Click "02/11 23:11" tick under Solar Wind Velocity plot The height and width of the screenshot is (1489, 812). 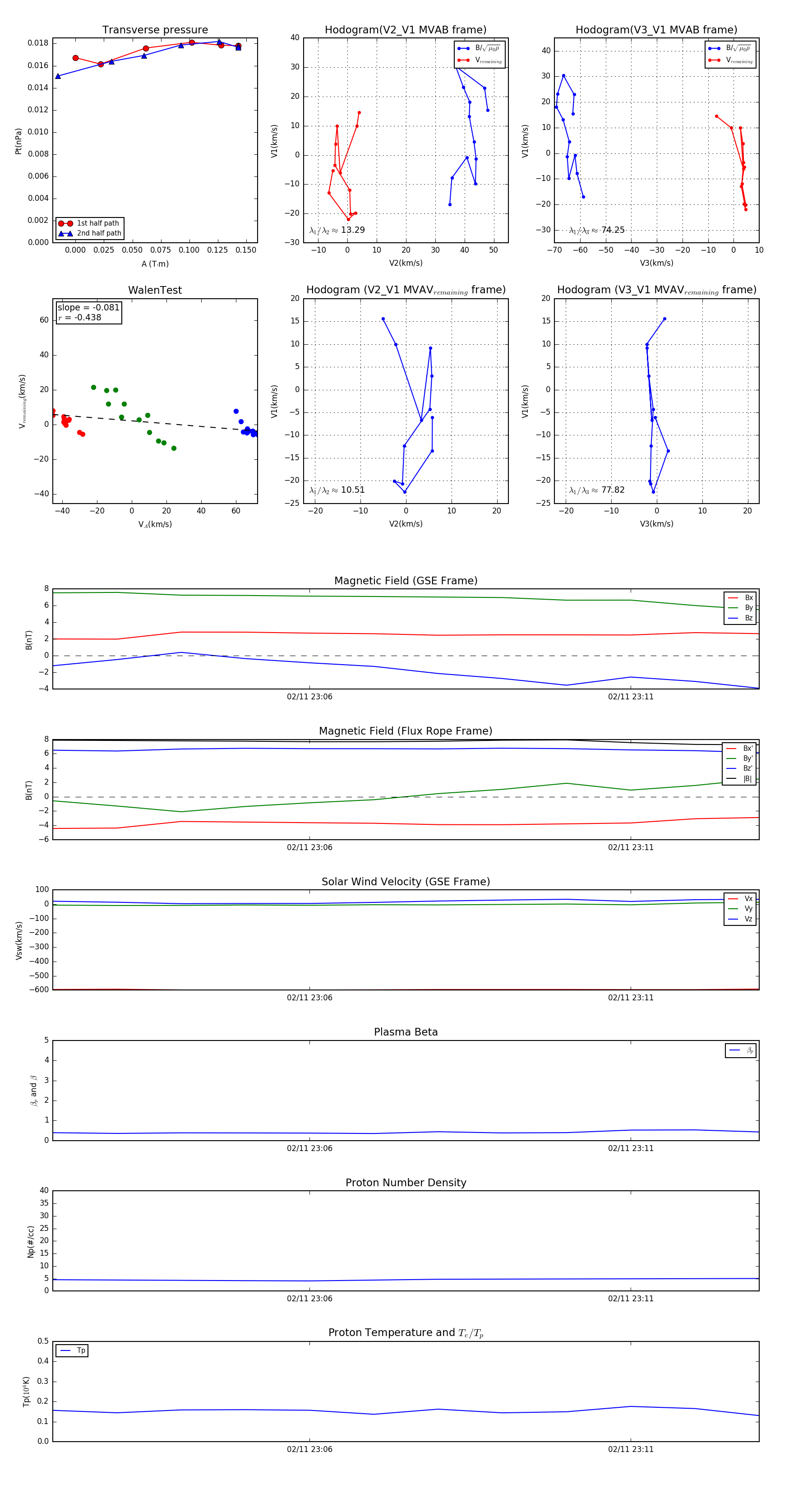631,998
